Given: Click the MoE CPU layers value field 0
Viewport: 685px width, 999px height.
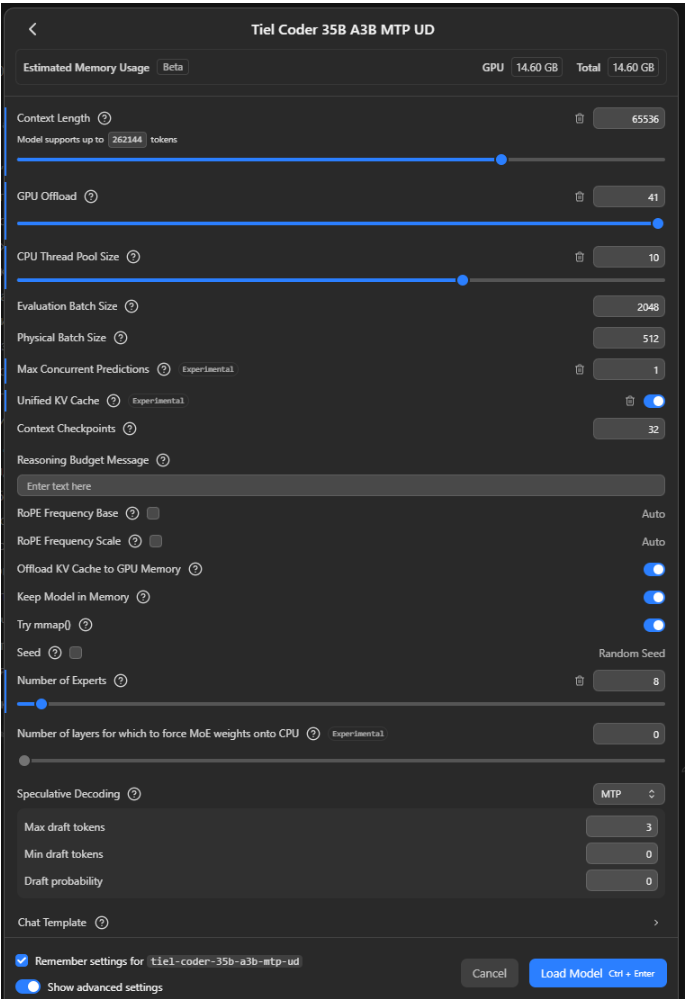Looking at the screenshot, I should coord(629,735).
